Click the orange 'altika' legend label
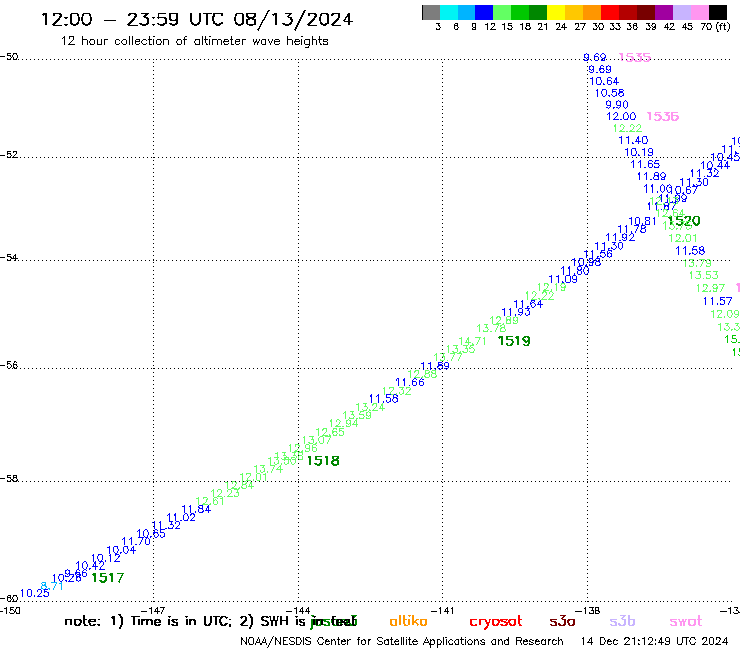This screenshot has width=740, height=650. point(408,621)
